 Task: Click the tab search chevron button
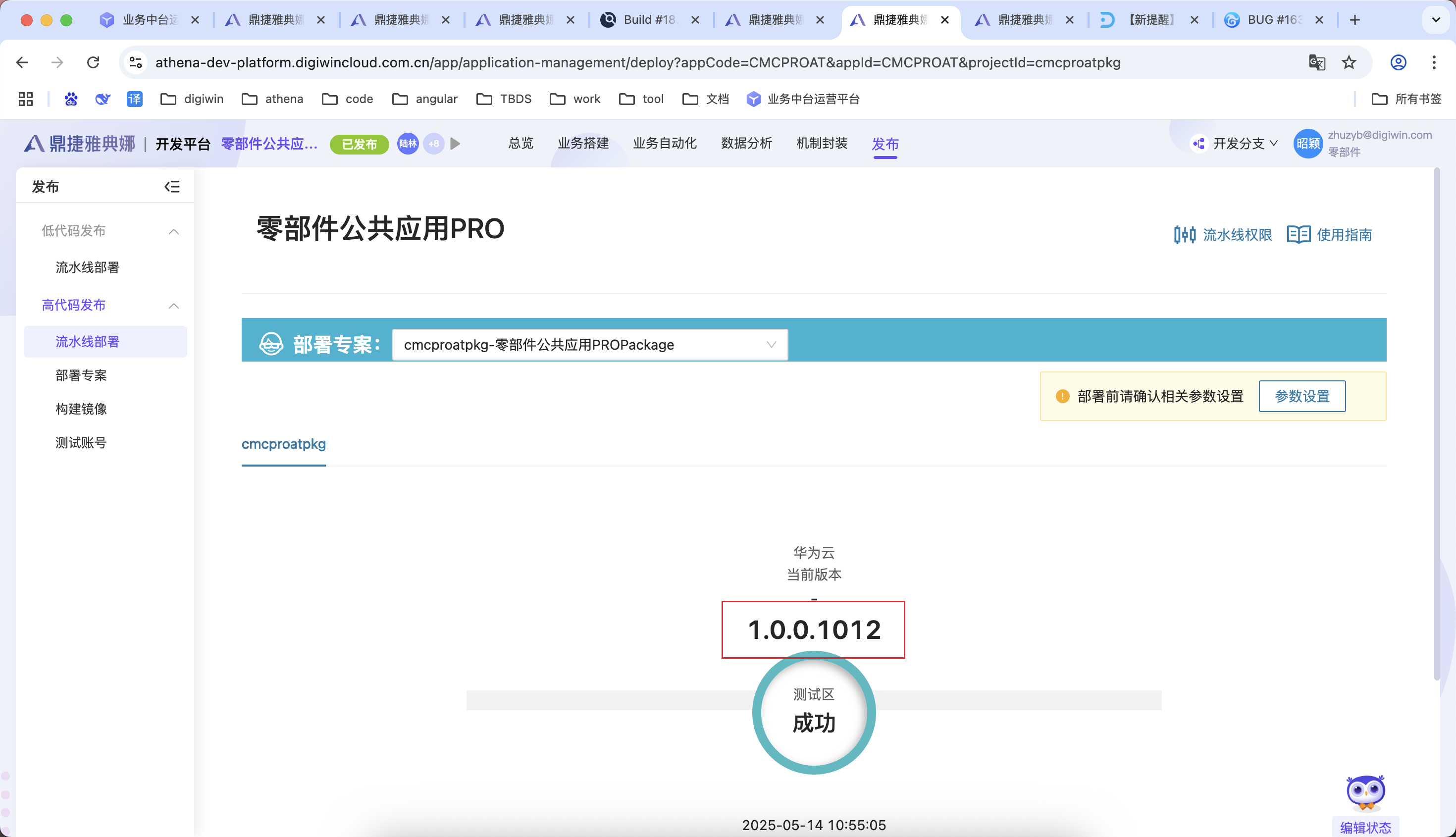pyautogui.click(x=1436, y=20)
